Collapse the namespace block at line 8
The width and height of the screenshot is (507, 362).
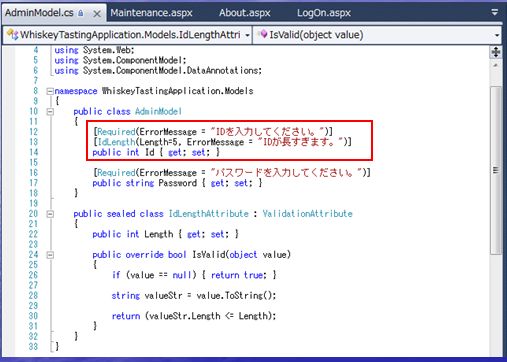[50, 91]
